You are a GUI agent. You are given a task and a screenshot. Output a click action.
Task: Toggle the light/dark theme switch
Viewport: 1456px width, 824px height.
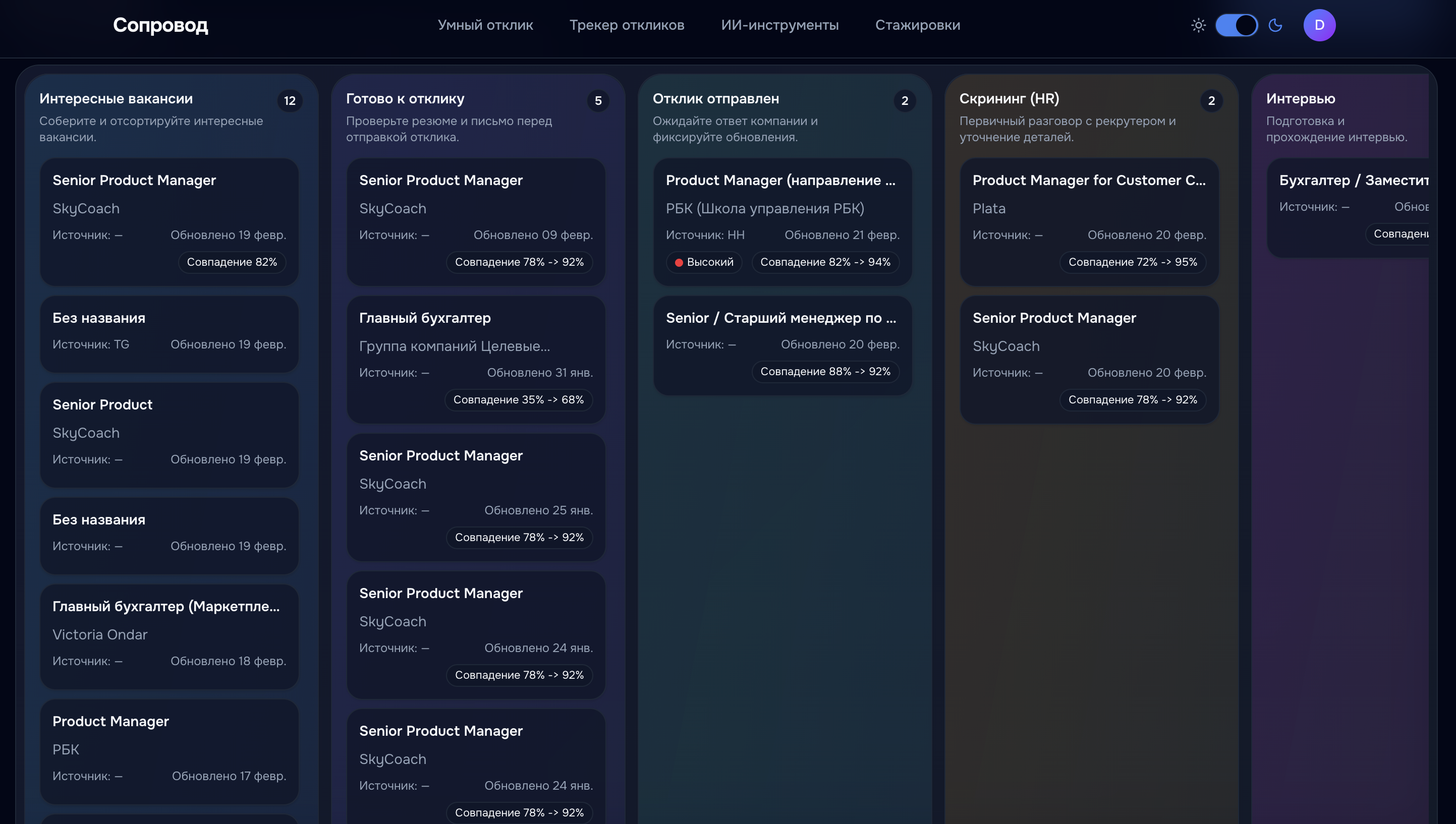(x=1237, y=26)
